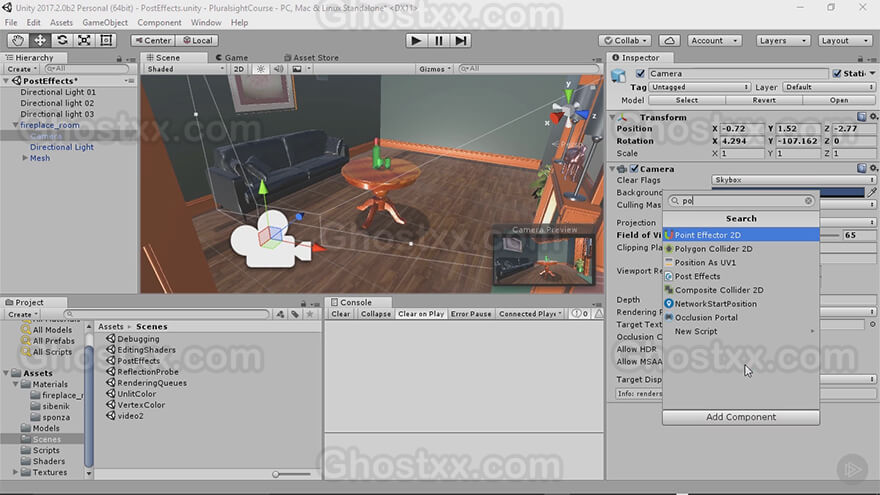Select the Rect transform tool
The width and height of the screenshot is (880, 495).
coord(106,40)
